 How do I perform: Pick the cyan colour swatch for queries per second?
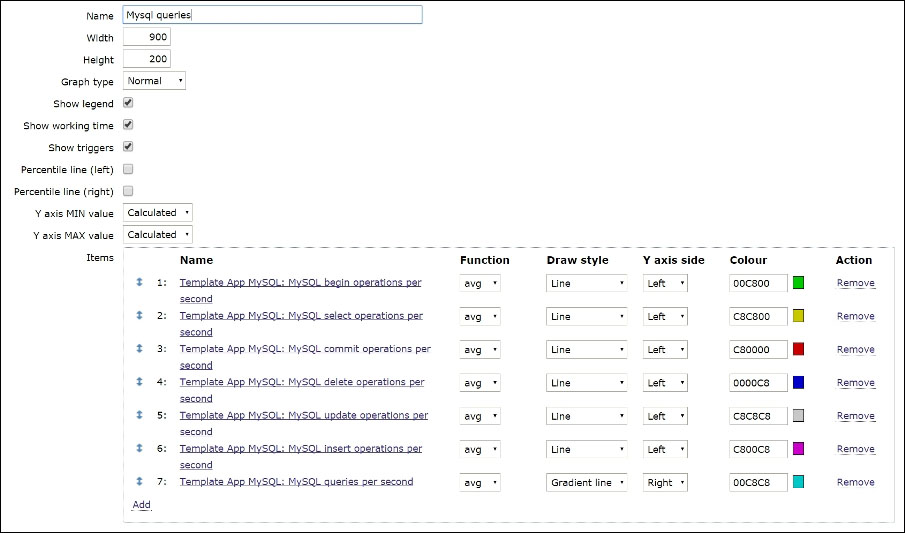click(x=798, y=482)
